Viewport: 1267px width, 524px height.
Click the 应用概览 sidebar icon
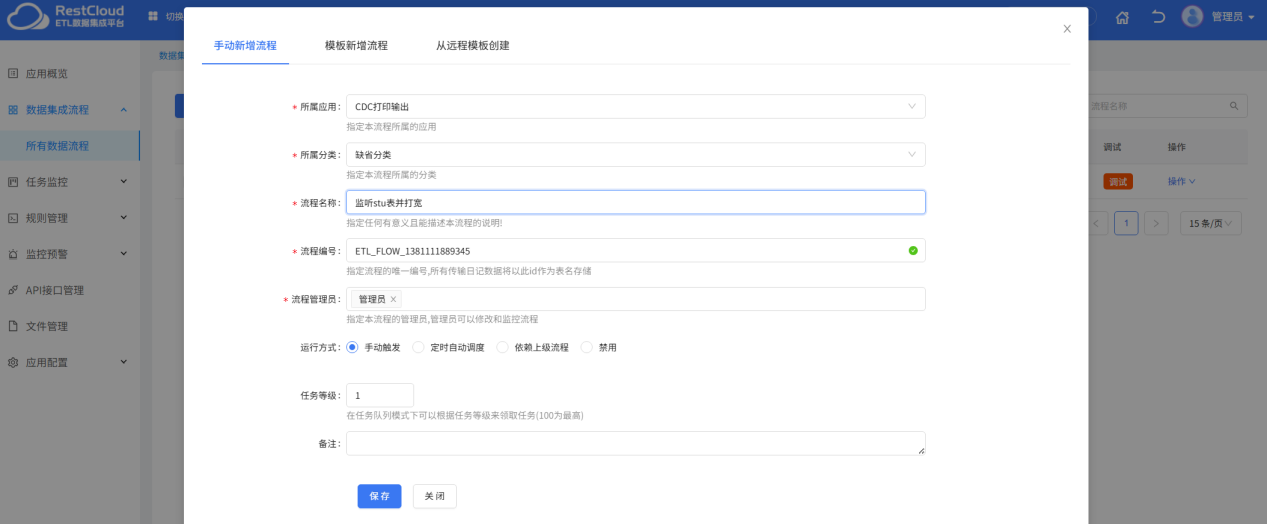click(x=14, y=73)
